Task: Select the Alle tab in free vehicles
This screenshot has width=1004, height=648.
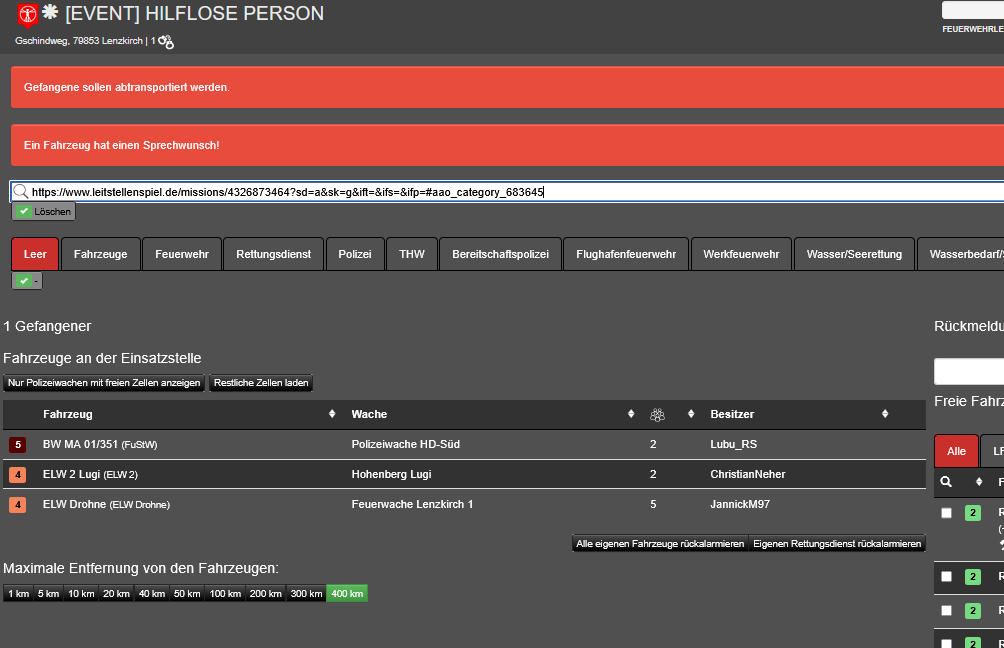Action: 956,451
